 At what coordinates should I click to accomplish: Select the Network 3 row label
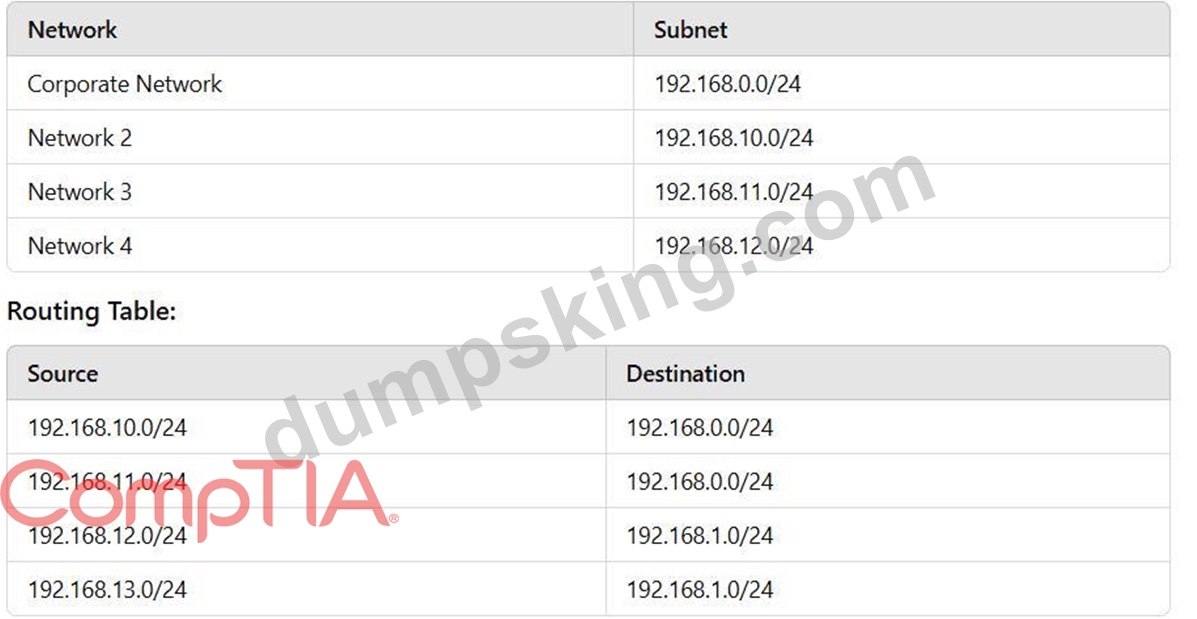[x=79, y=192]
